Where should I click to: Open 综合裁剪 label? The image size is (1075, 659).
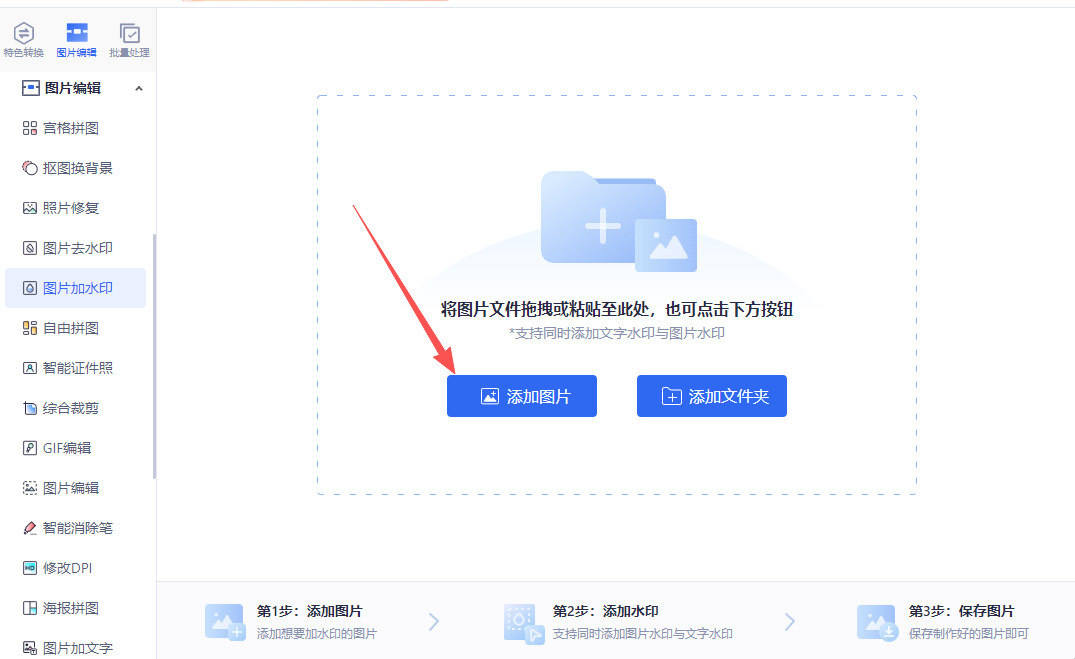point(71,408)
